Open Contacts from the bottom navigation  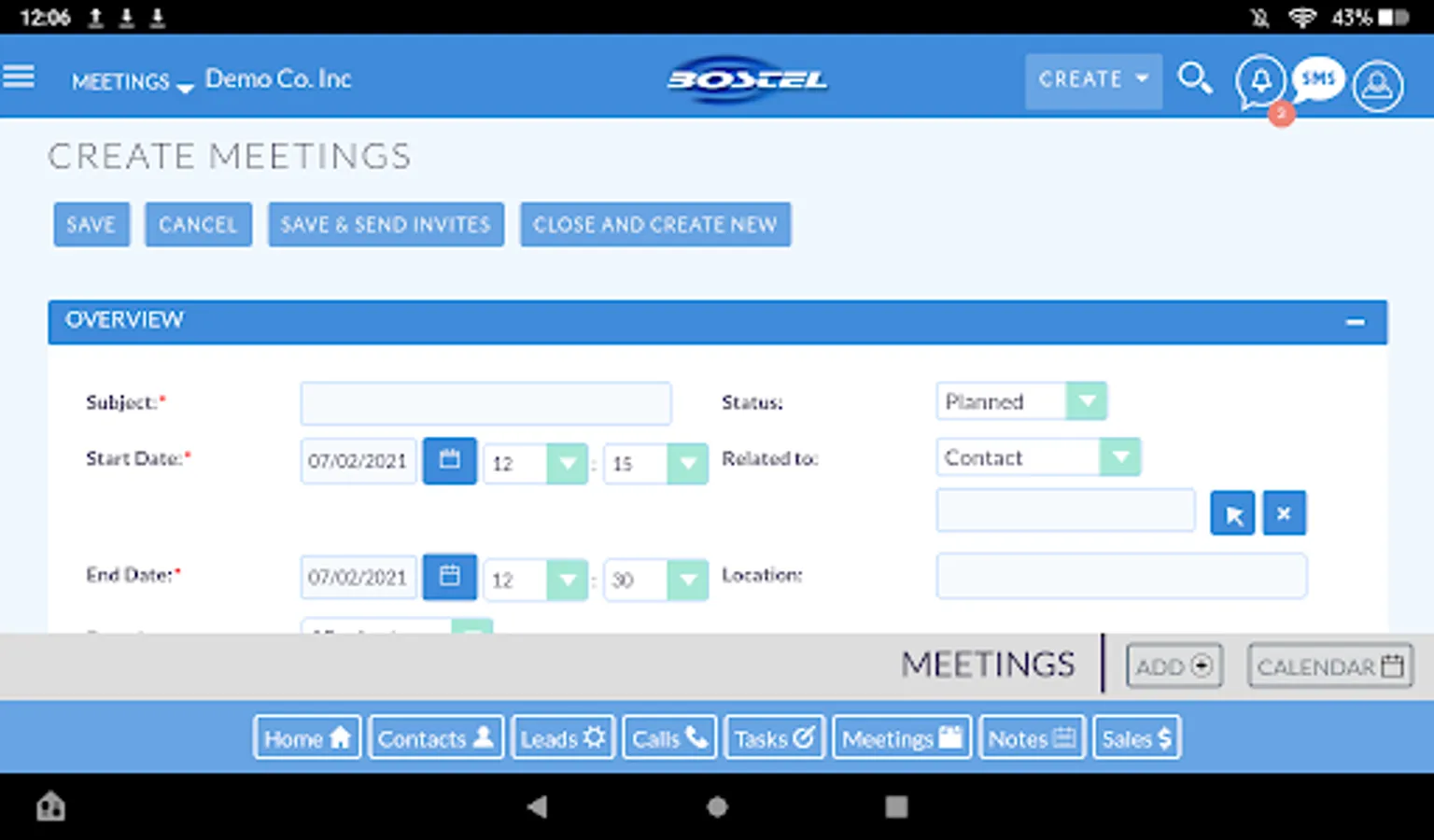(x=435, y=737)
